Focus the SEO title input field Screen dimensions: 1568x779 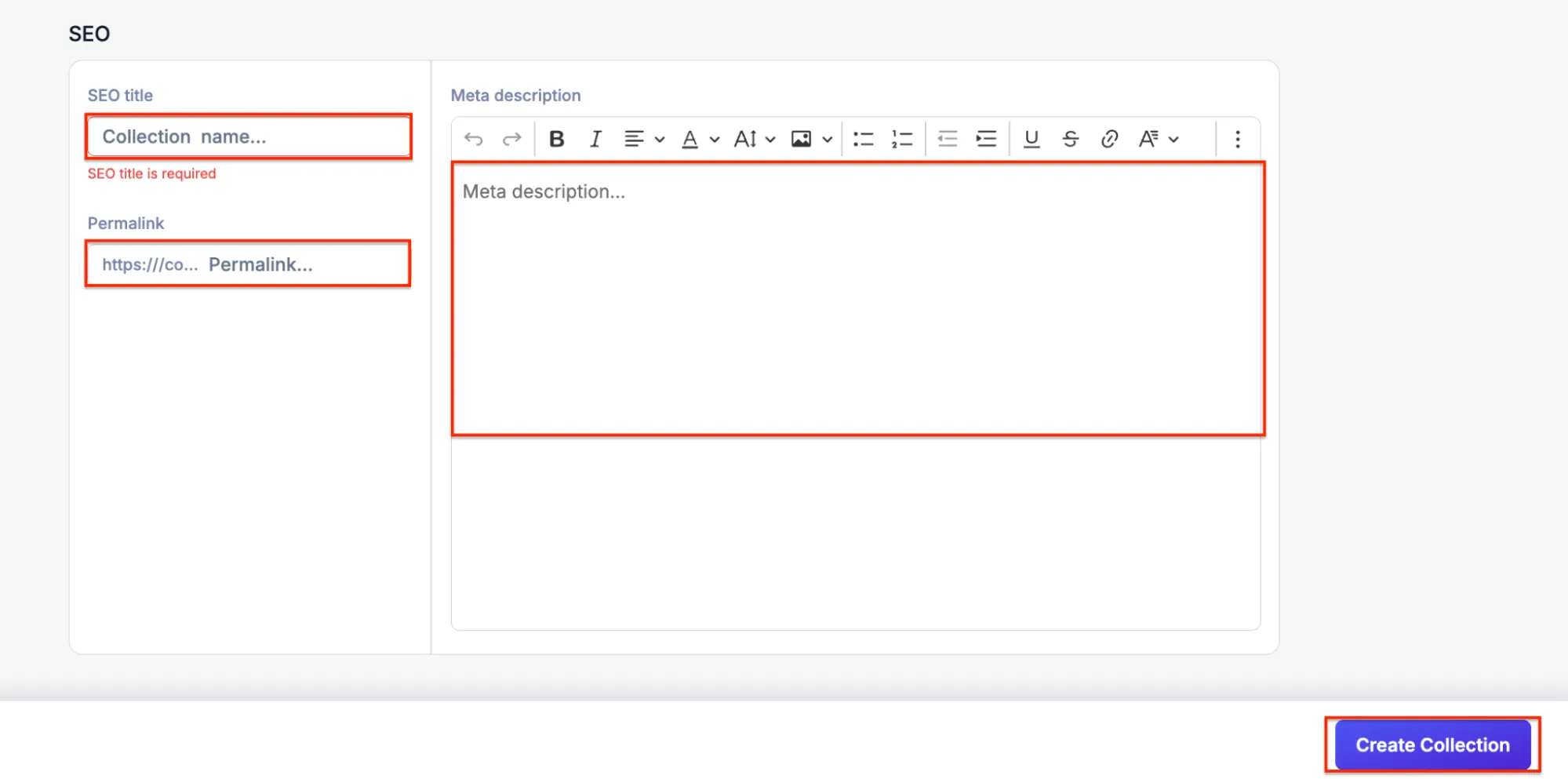click(249, 137)
